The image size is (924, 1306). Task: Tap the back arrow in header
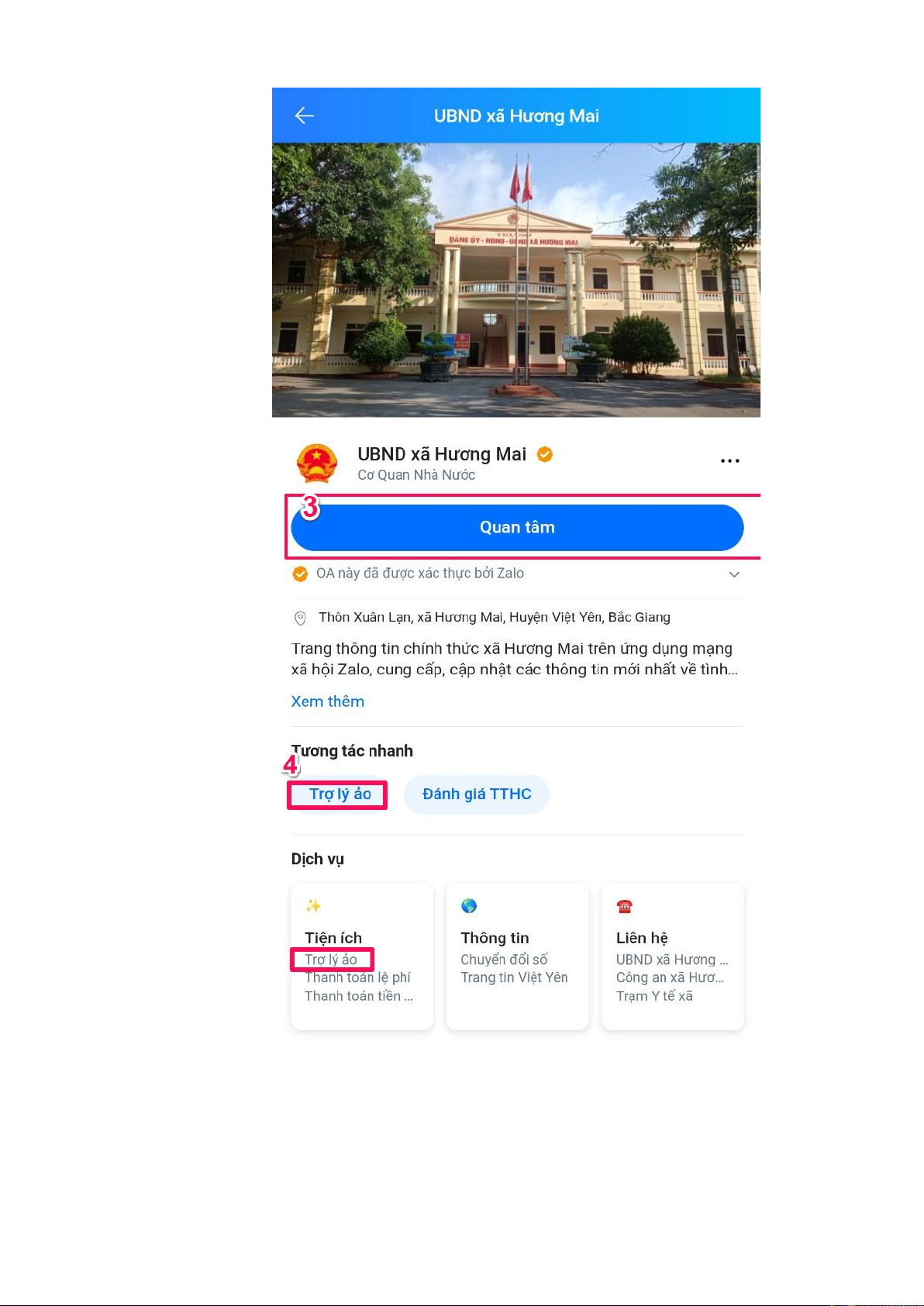304,115
